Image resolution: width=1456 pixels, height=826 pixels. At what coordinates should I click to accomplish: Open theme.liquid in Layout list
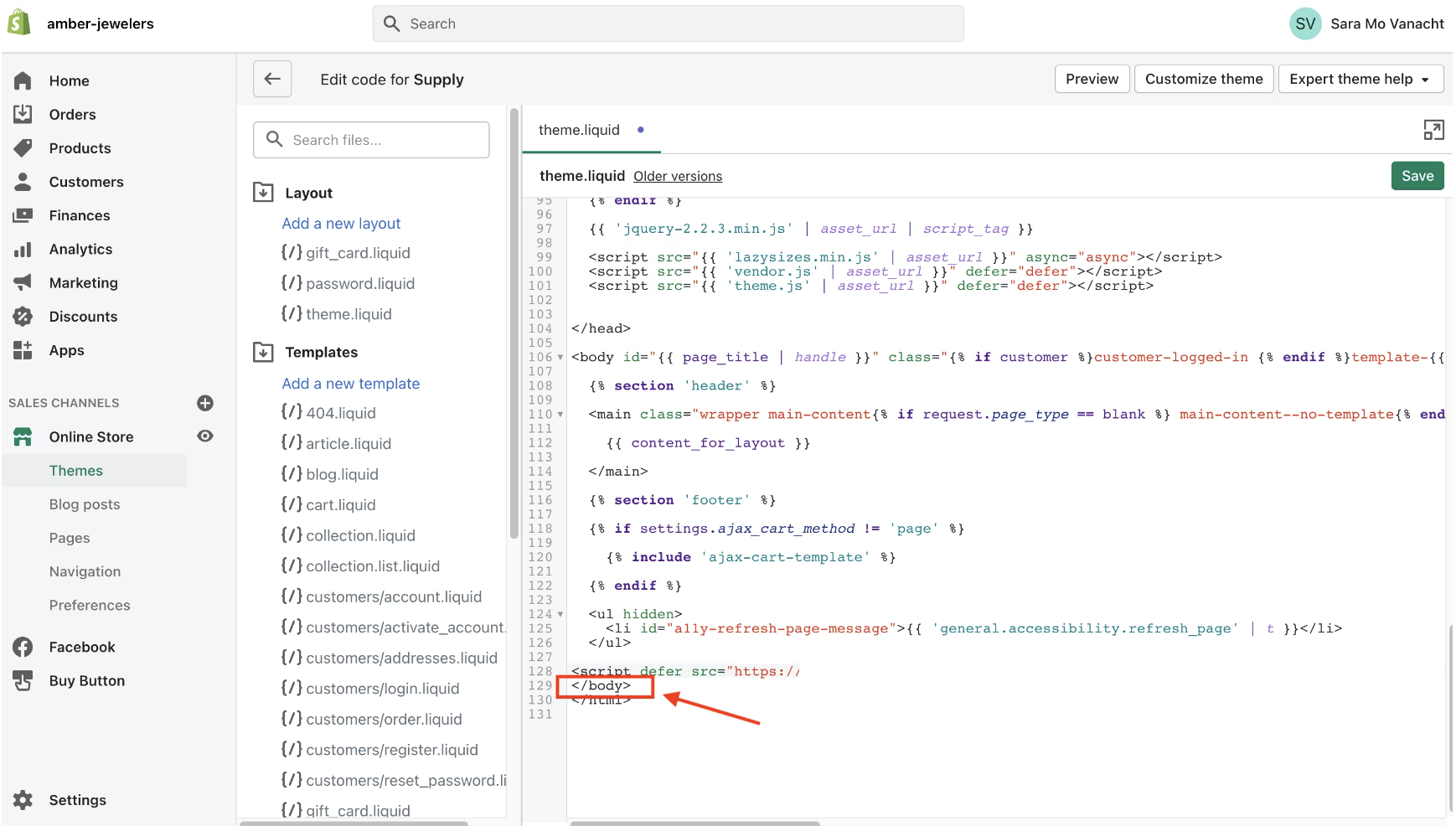click(337, 314)
